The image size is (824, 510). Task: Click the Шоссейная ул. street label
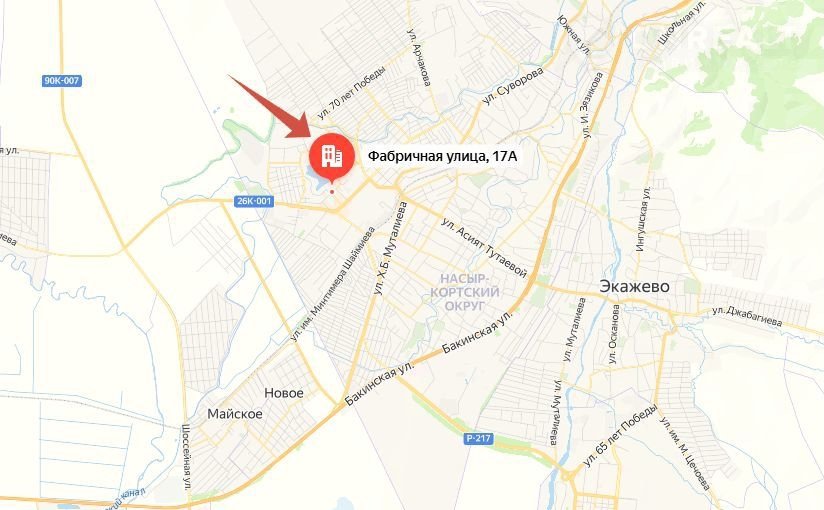[x=187, y=457]
